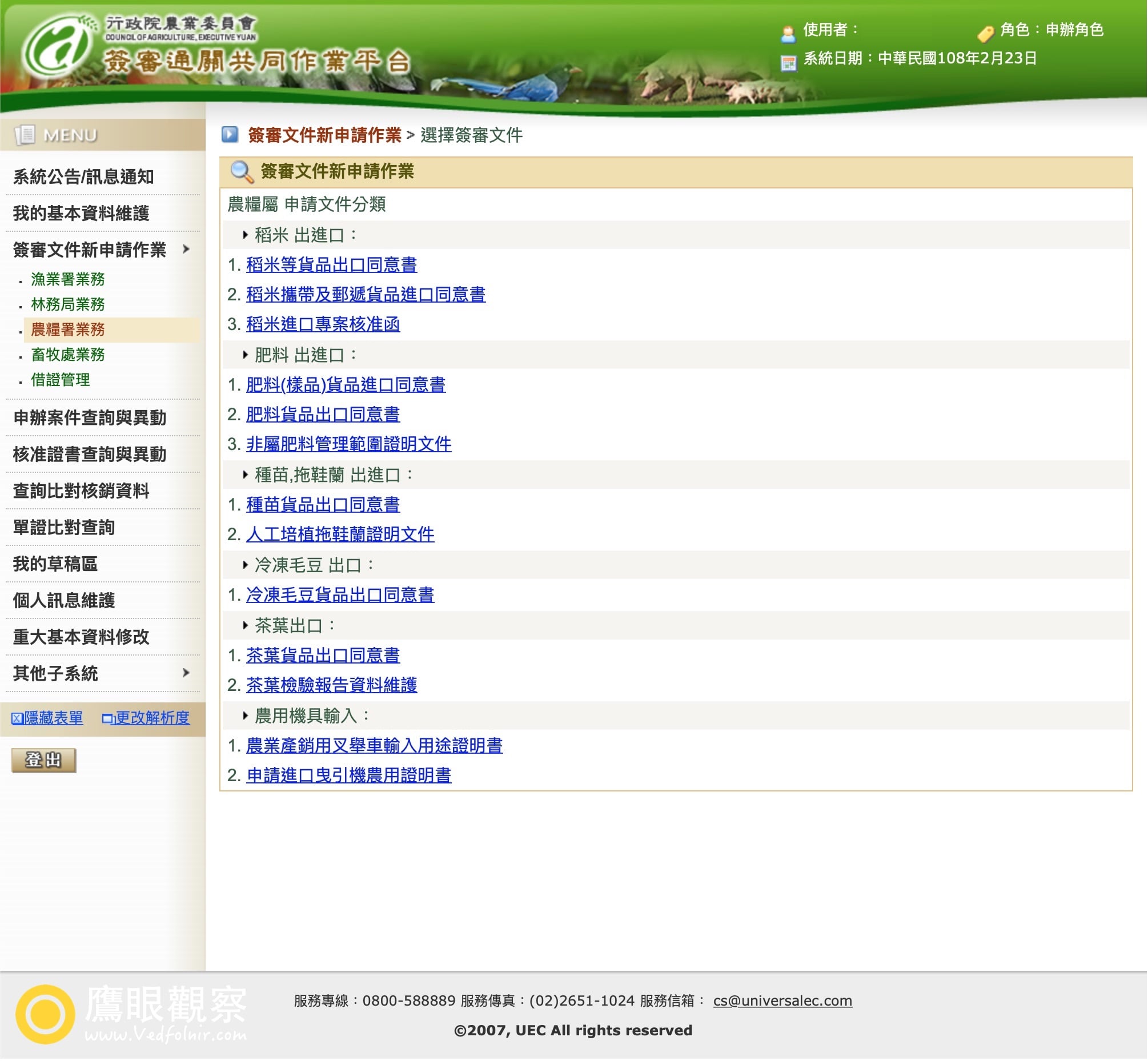This screenshot has width=1148, height=1061.
Task: Click the 登出 logout button
Action: 43,761
